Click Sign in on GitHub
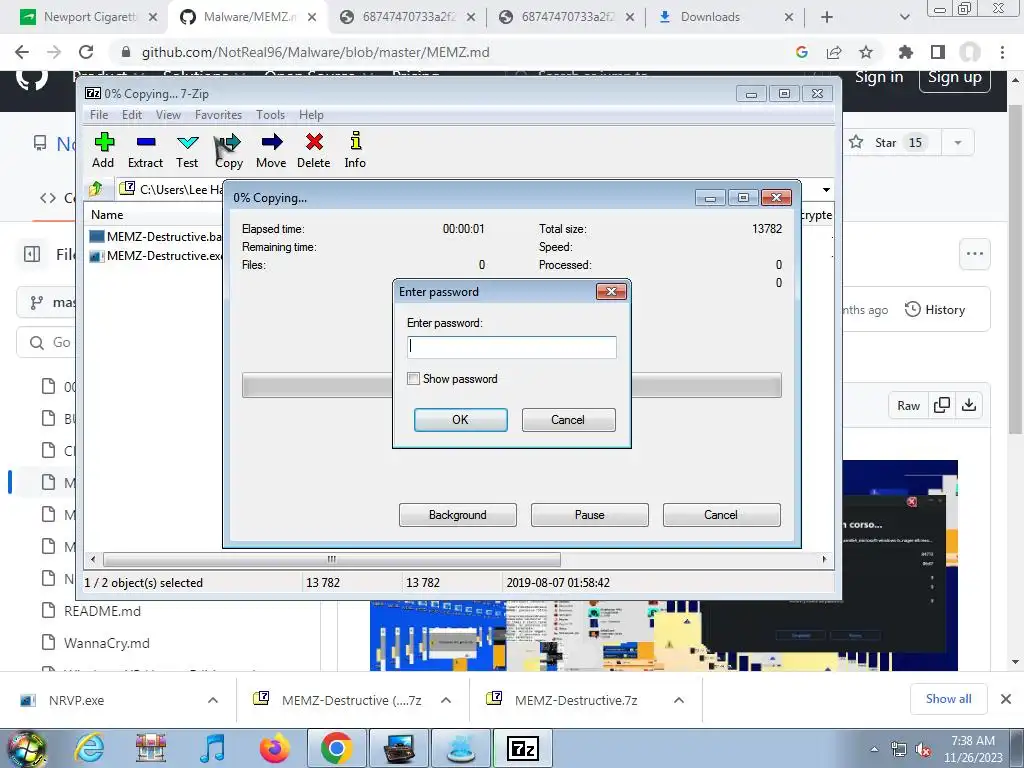This screenshot has height=768, width=1024. point(879,77)
